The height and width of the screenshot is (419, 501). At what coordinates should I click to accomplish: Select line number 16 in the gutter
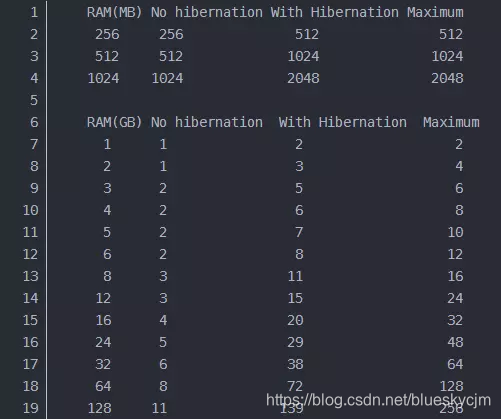point(30,342)
